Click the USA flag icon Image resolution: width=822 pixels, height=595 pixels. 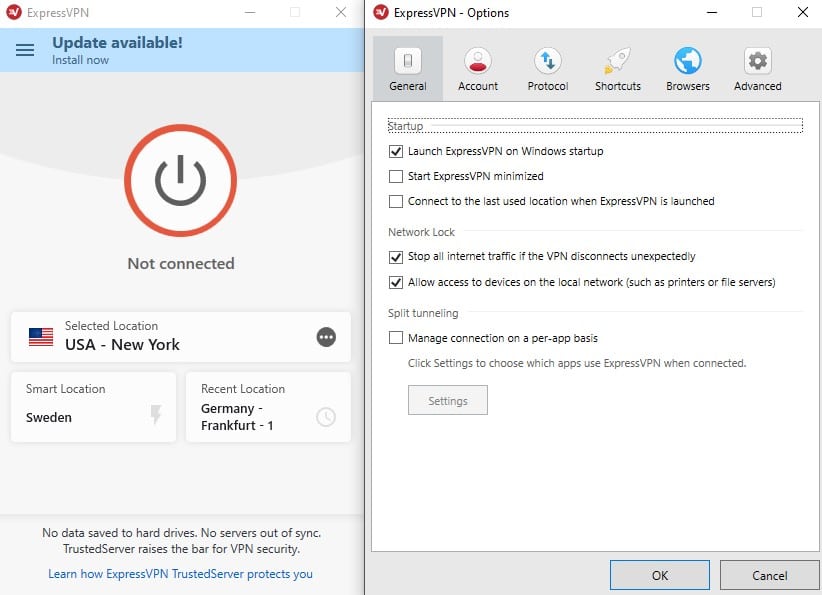click(41, 337)
